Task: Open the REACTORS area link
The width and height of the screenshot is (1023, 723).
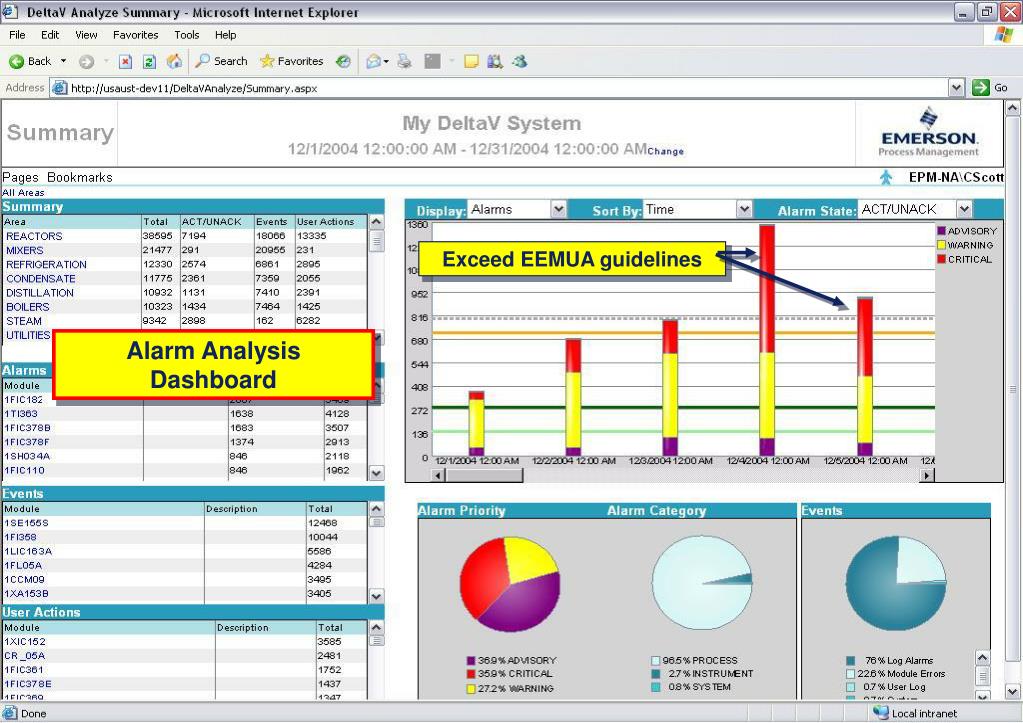Action: coord(34,236)
